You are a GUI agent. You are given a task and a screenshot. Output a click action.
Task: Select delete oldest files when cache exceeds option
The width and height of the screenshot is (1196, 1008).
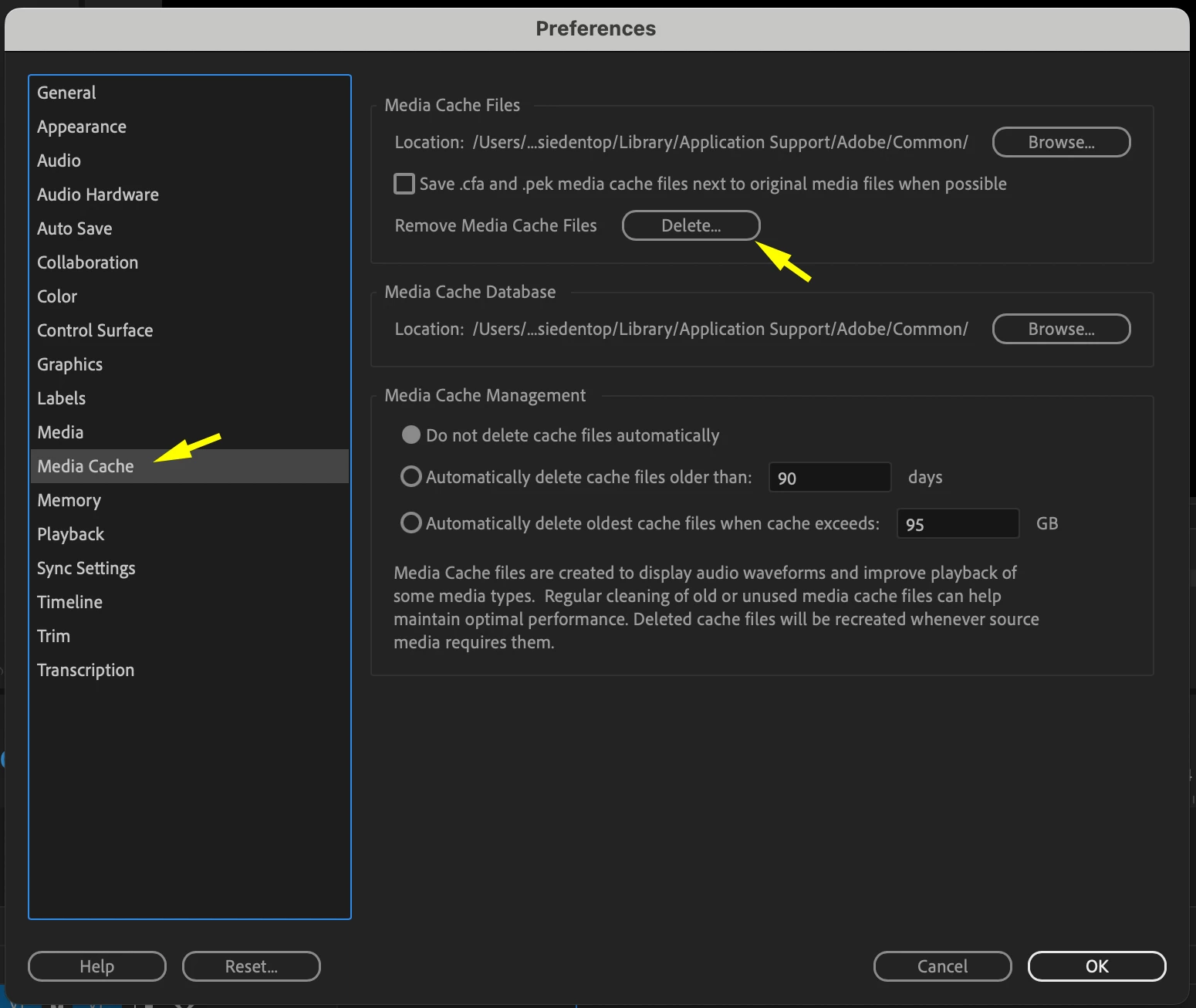tap(411, 523)
